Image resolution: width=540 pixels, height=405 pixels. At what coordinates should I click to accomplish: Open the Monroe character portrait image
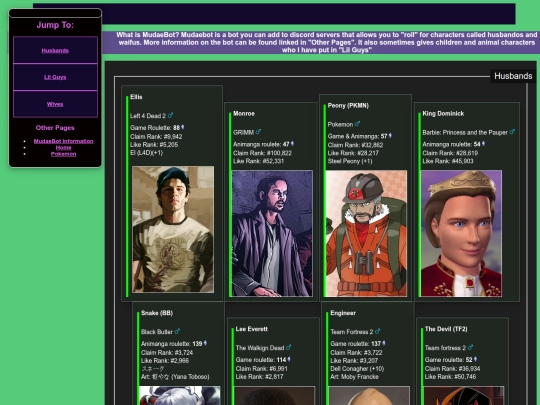(x=272, y=233)
